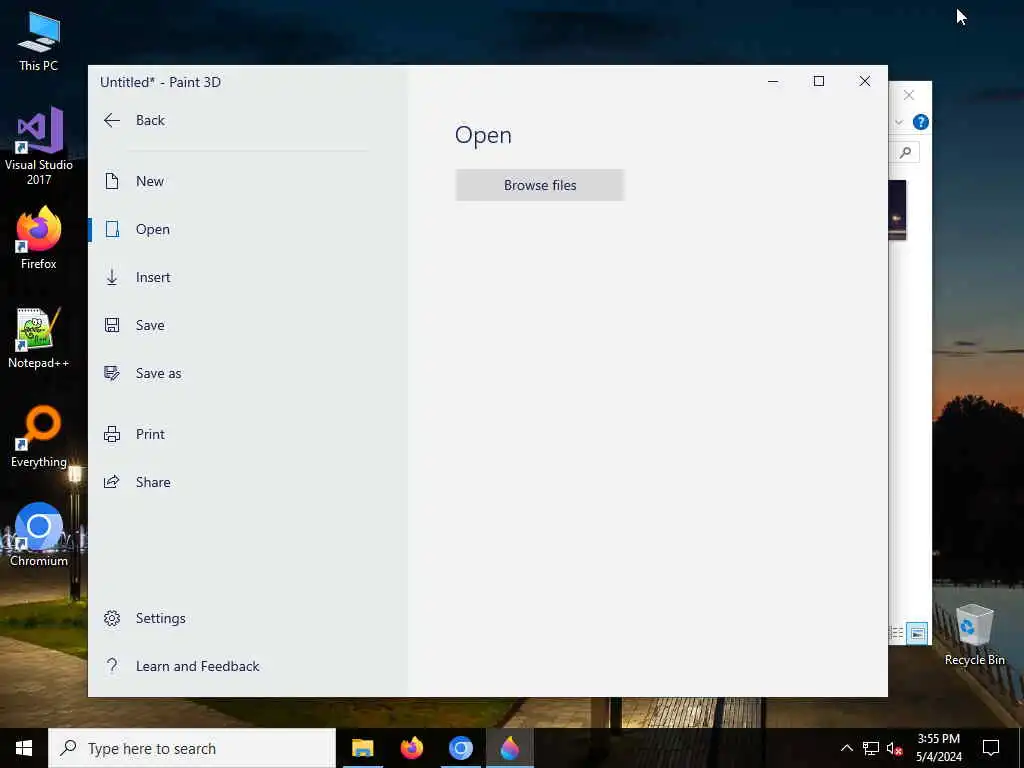Open File Explorer from the taskbar
1024x768 pixels.
[x=362, y=748]
